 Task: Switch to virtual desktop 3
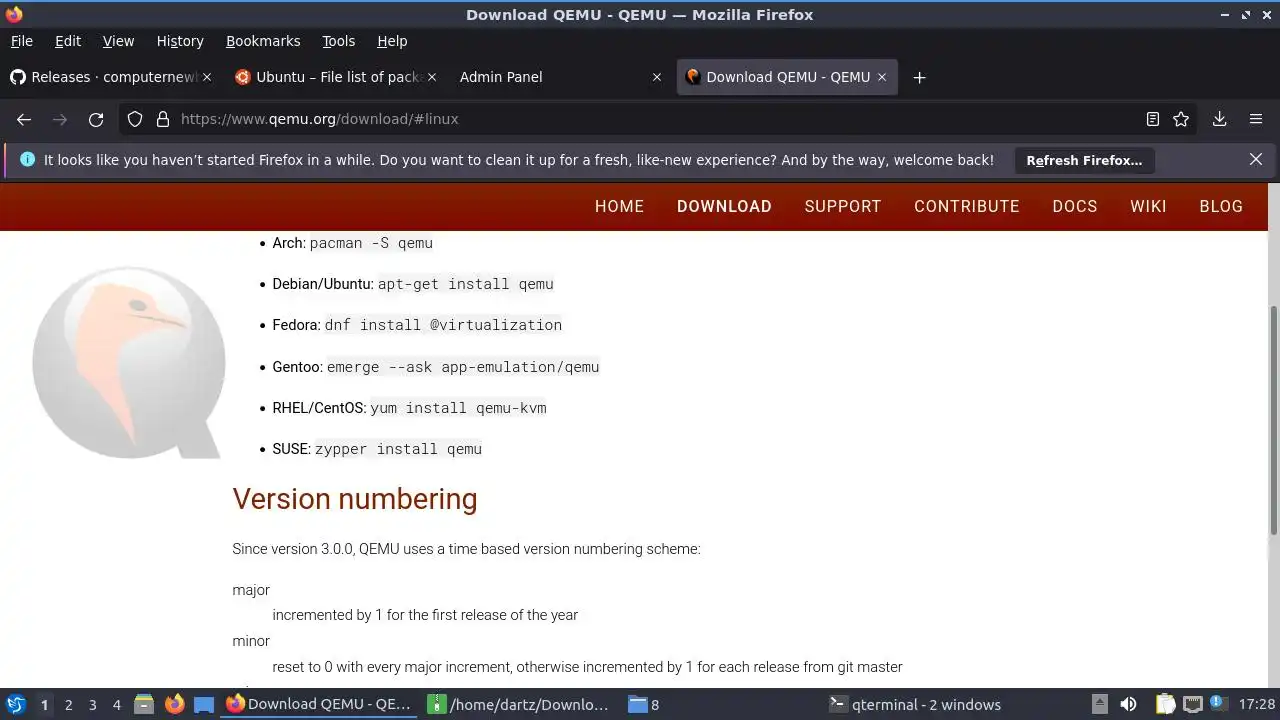coord(92,705)
